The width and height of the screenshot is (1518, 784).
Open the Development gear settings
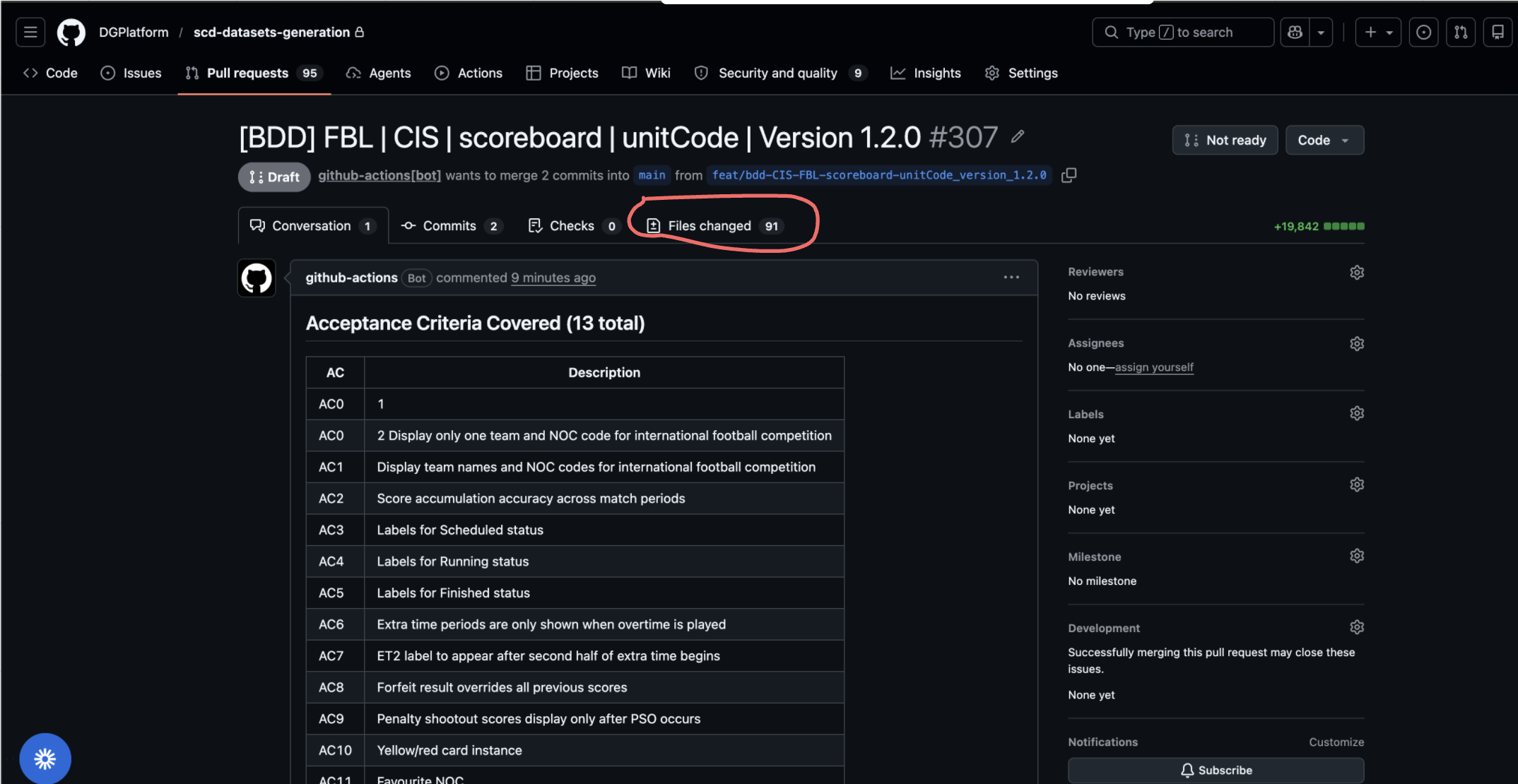click(x=1357, y=627)
